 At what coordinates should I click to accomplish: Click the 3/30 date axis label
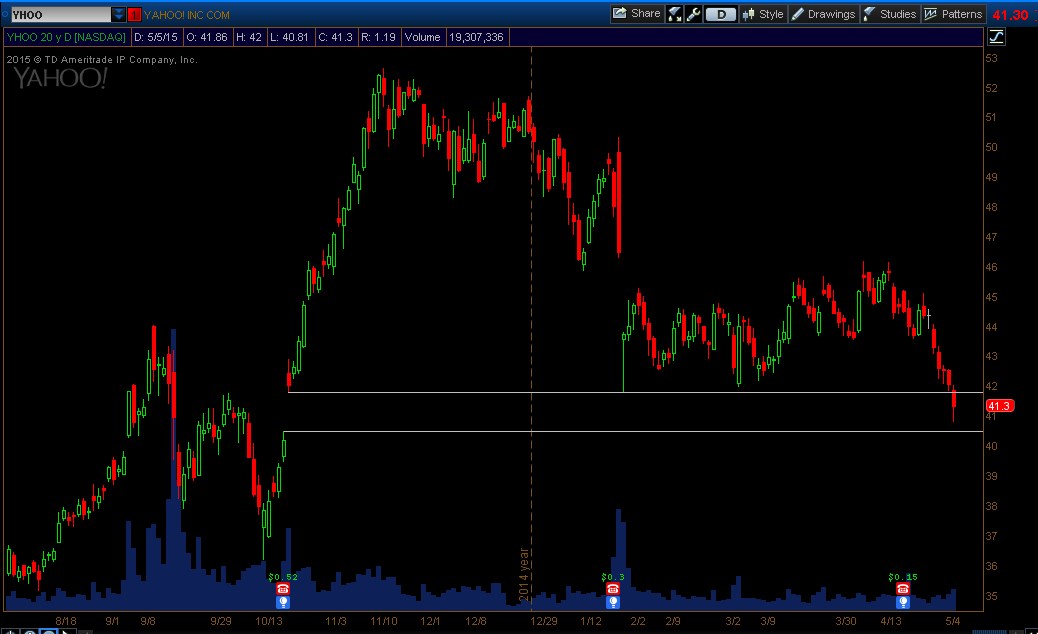click(x=845, y=621)
